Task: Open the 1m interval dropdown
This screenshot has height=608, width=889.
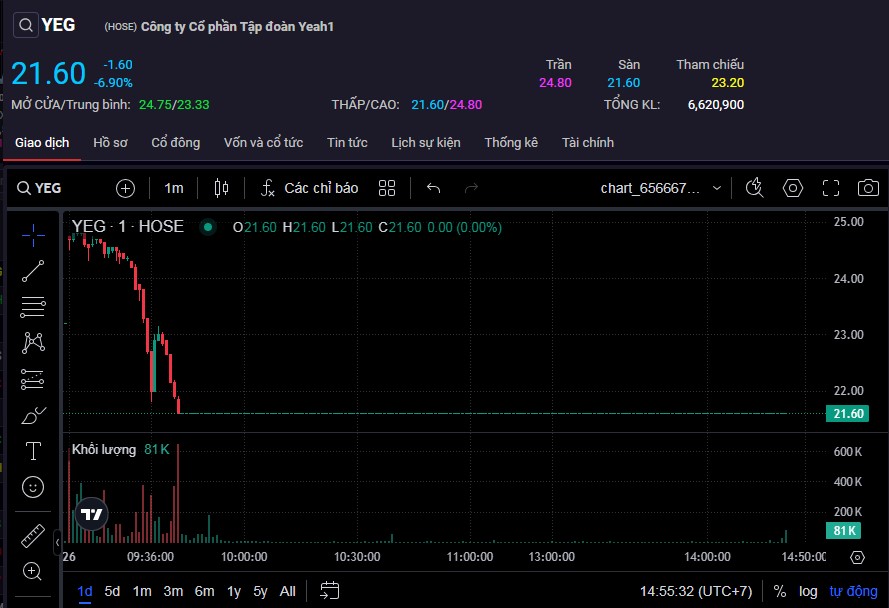Action: click(174, 188)
